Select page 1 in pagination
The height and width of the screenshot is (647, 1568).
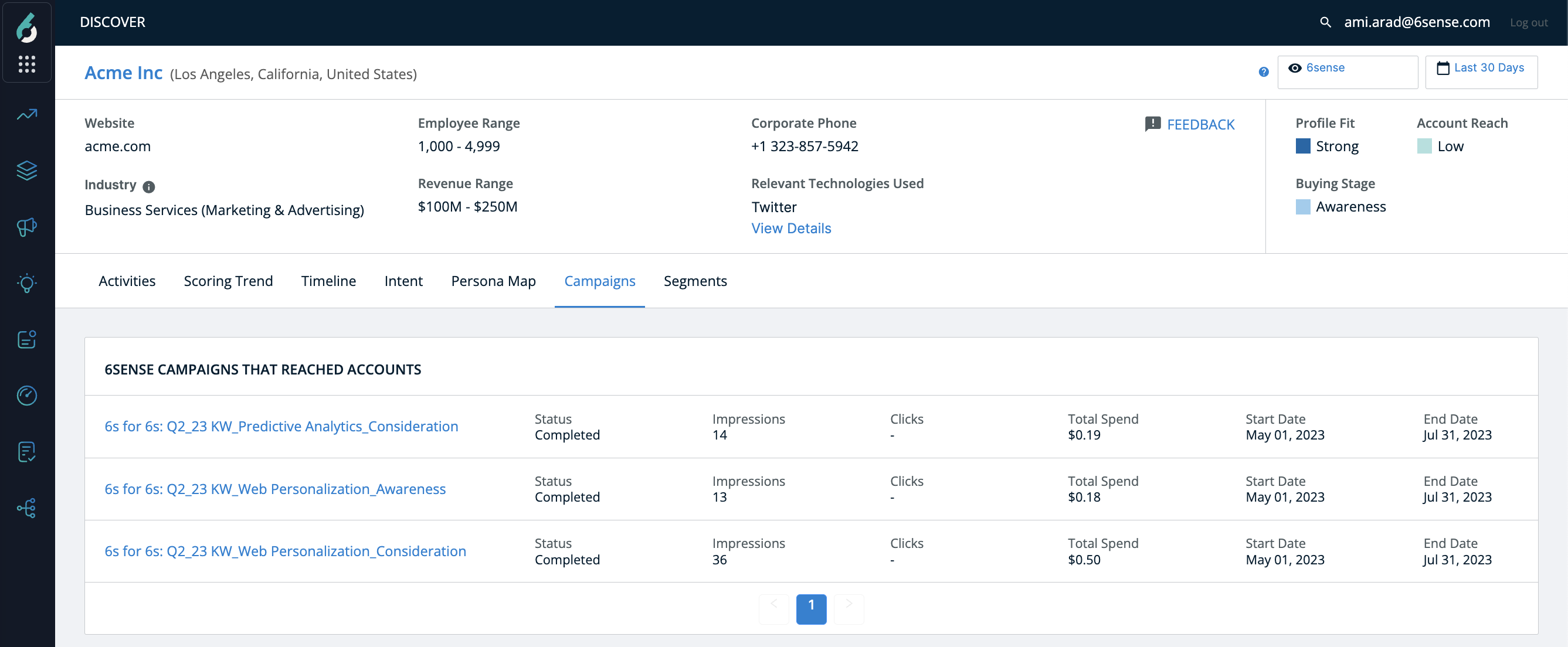pos(811,609)
